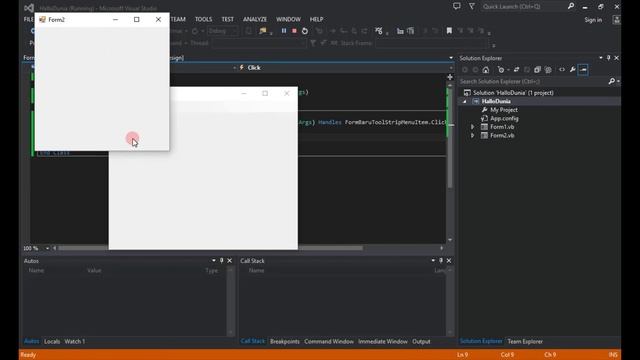Toggle auto-hide pin on Call Stack panel
This screenshot has height=360, width=640.
click(x=441, y=260)
